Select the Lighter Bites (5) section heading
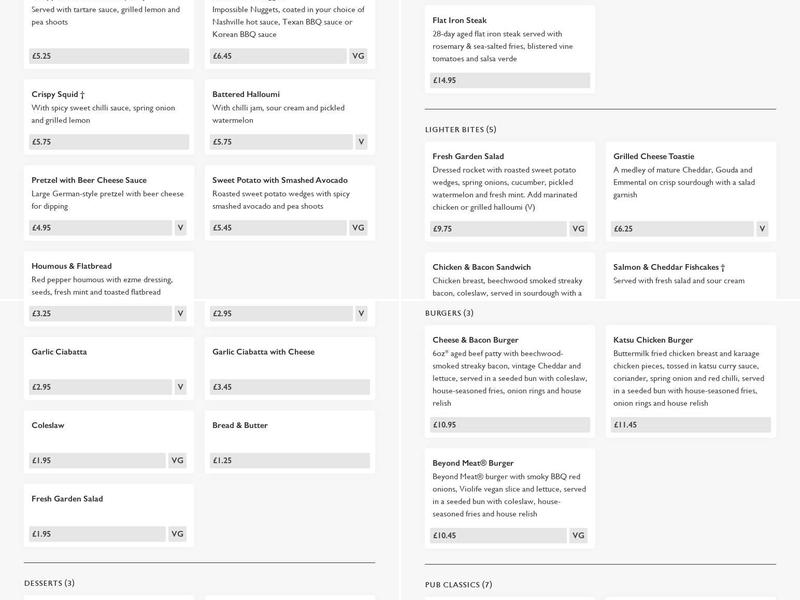The height and width of the screenshot is (600, 800). pos(460,129)
